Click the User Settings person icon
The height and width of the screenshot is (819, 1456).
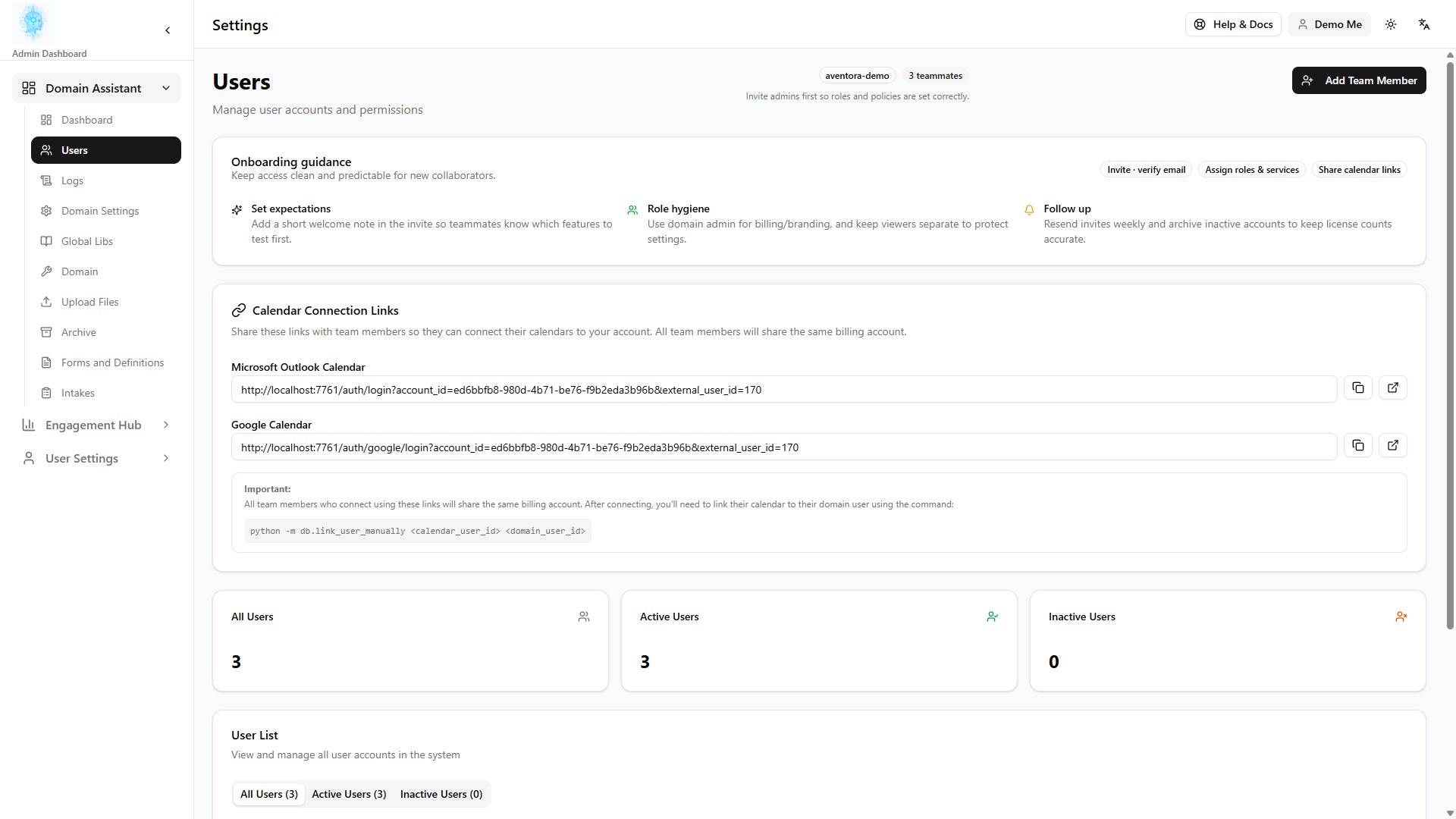click(x=29, y=458)
